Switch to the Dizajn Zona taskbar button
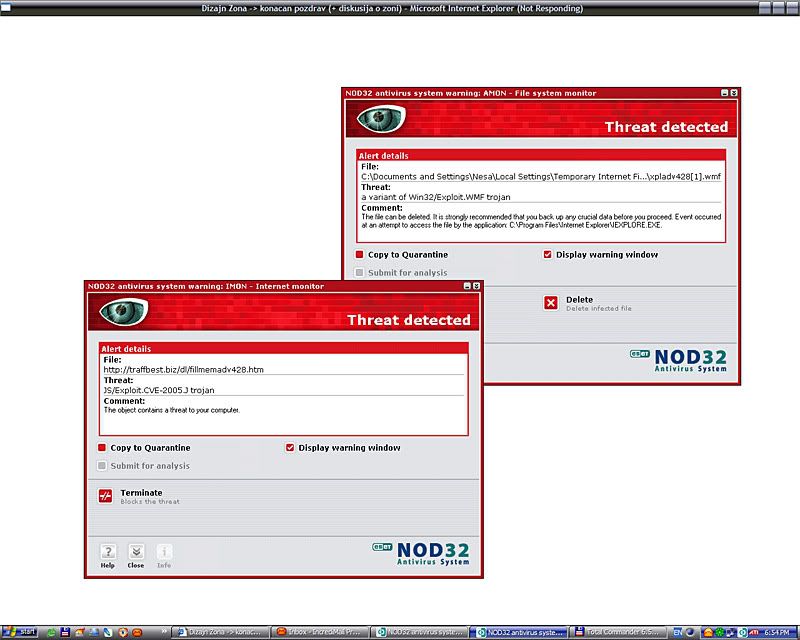Screen dimensions: 800x640 click(220, 632)
